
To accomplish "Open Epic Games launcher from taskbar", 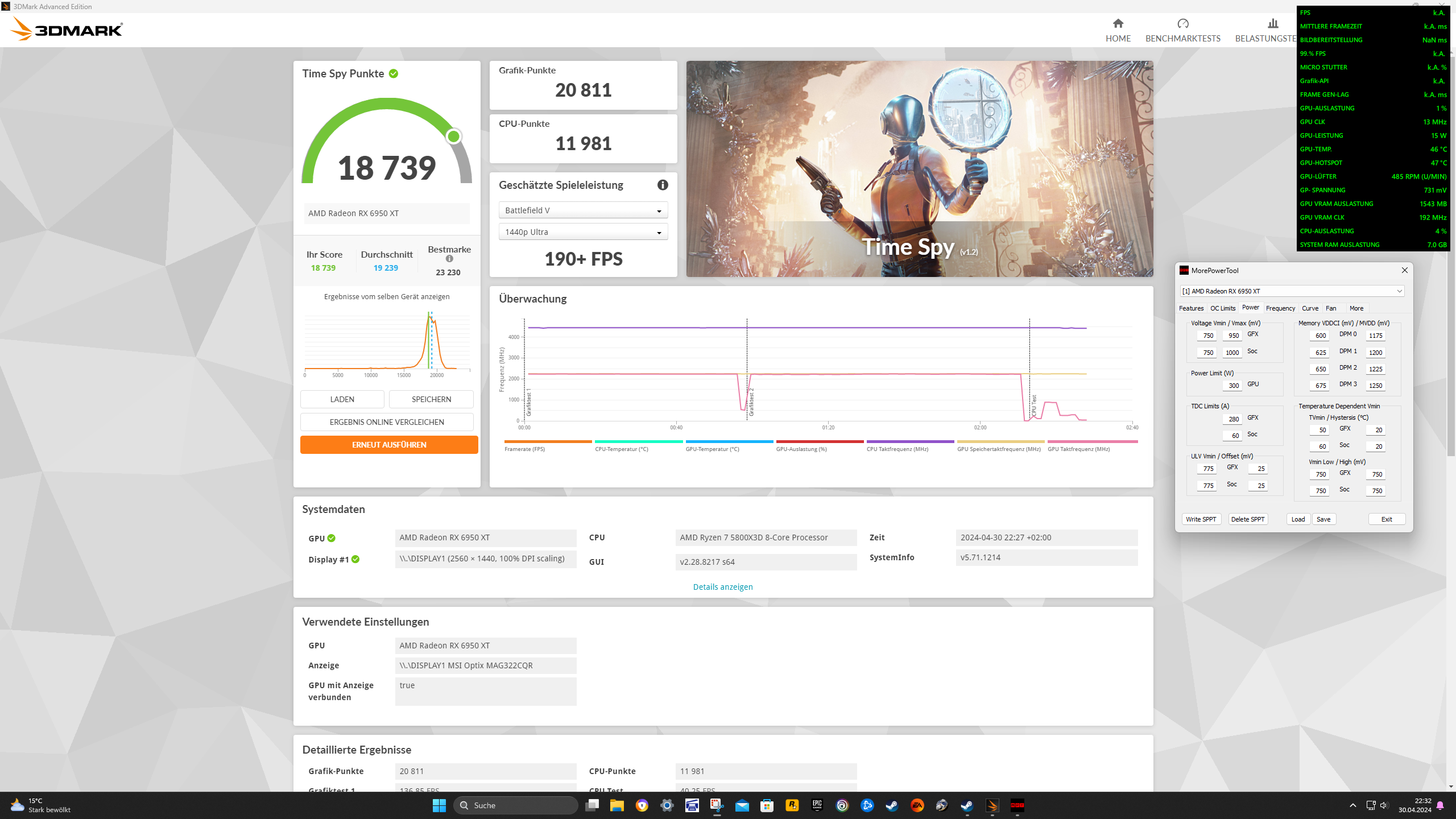I will [x=817, y=805].
